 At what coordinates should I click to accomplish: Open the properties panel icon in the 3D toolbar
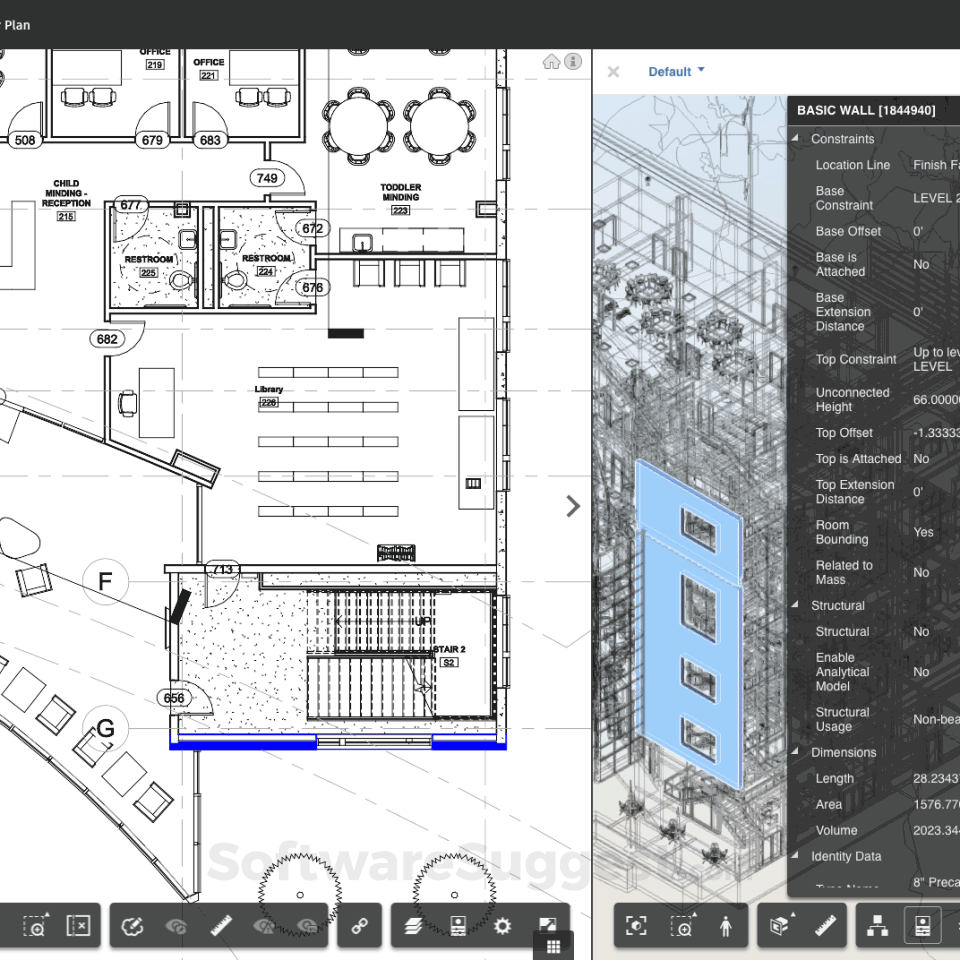click(x=922, y=925)
